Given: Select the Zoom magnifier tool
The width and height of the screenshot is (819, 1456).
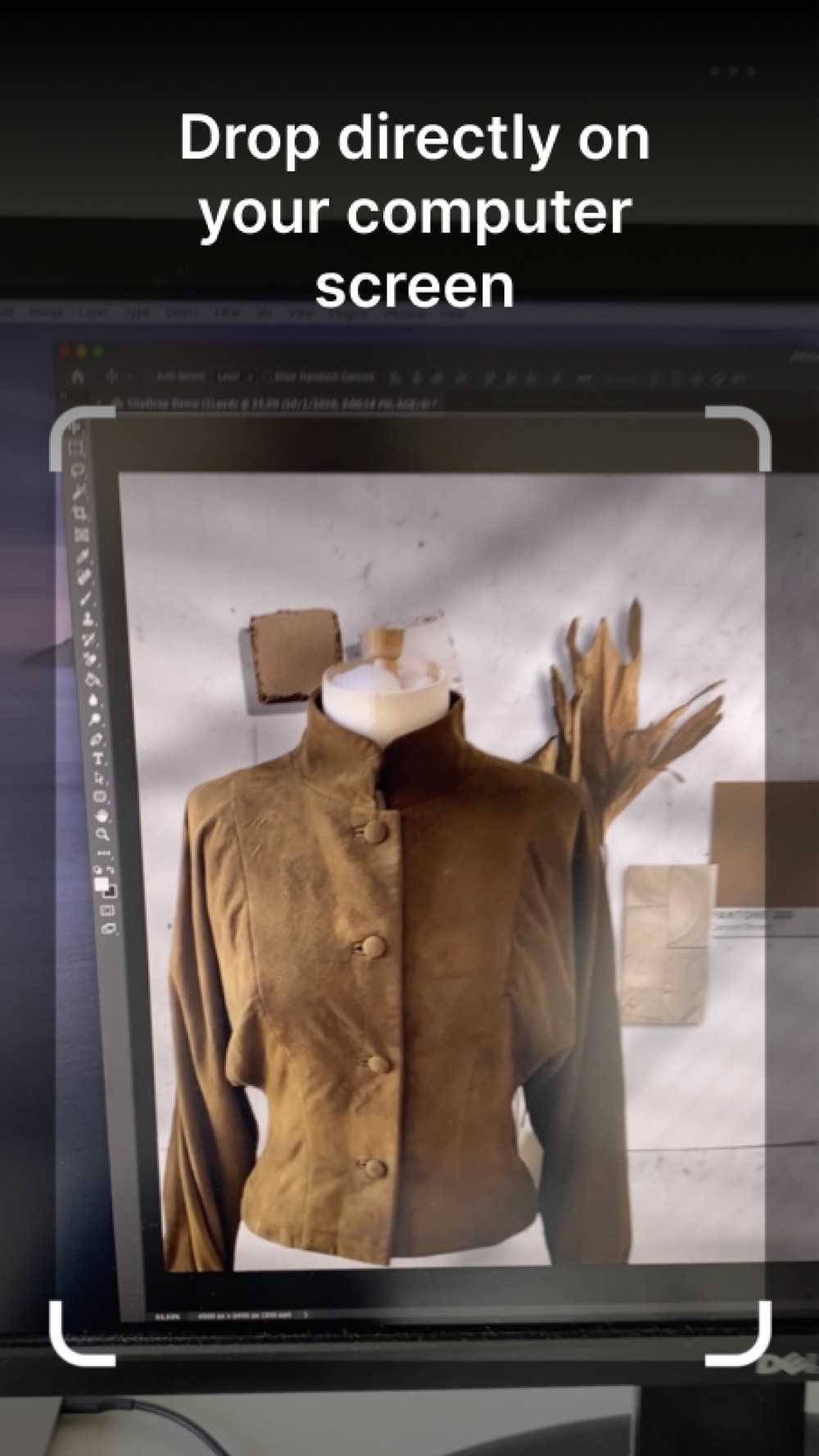Looking at the screenshot, I should (x=102, y=834).
